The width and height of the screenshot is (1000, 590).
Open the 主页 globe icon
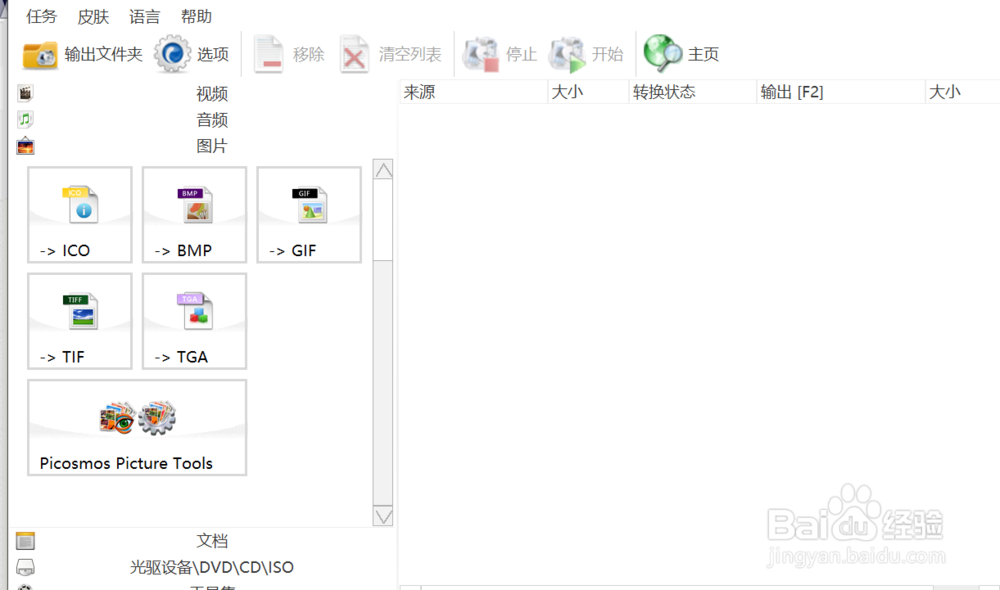pyautogui.click(x=663, y=53)
